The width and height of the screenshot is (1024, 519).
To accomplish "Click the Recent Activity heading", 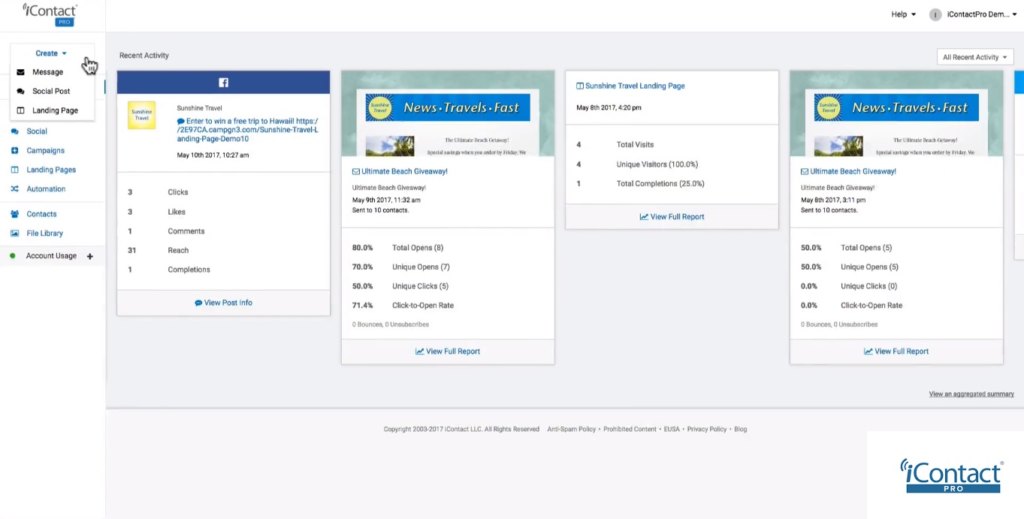I will point(144,55).
